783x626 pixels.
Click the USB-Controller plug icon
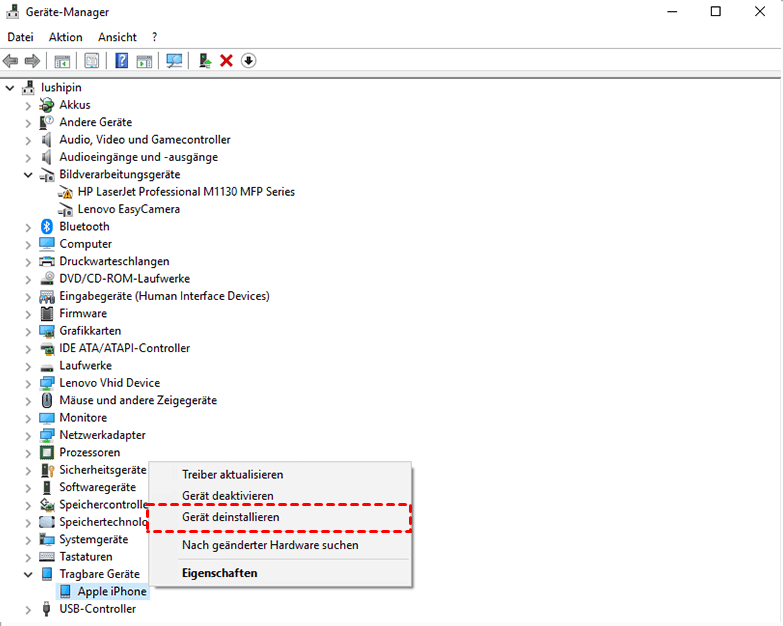coord(47,609)
